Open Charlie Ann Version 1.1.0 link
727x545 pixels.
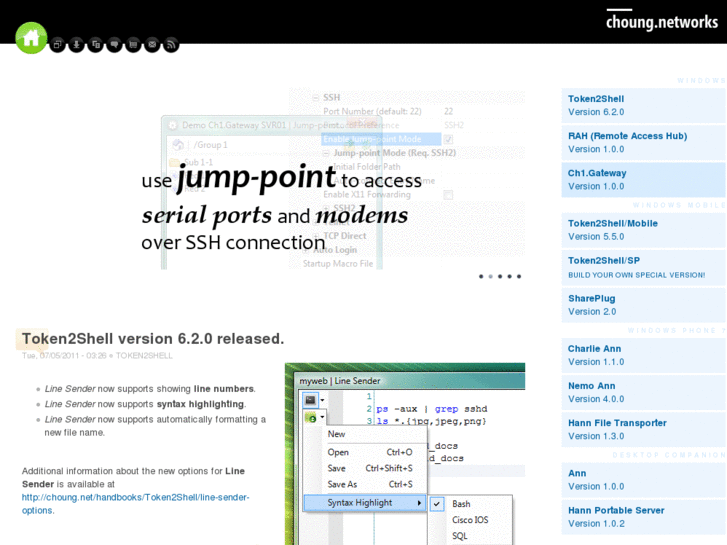(644, 355)
